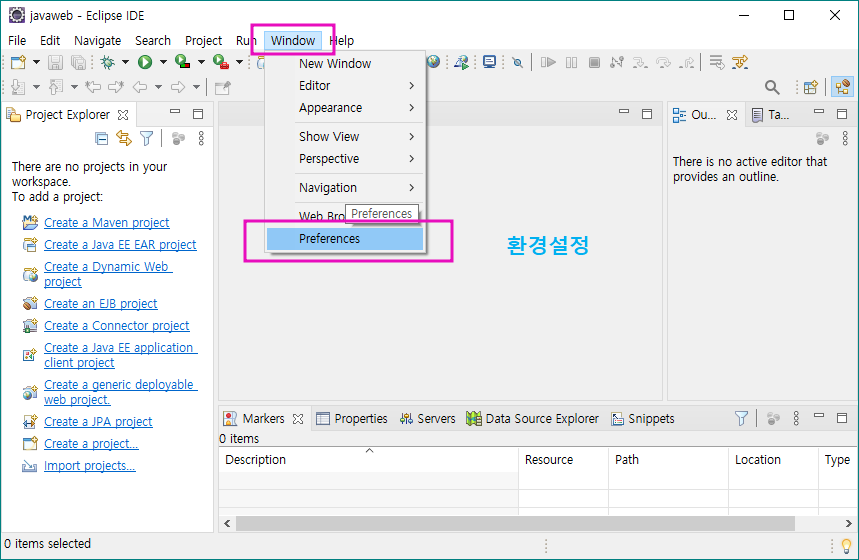
Task: Click the Step Return icon
Action: click(686, 62)
